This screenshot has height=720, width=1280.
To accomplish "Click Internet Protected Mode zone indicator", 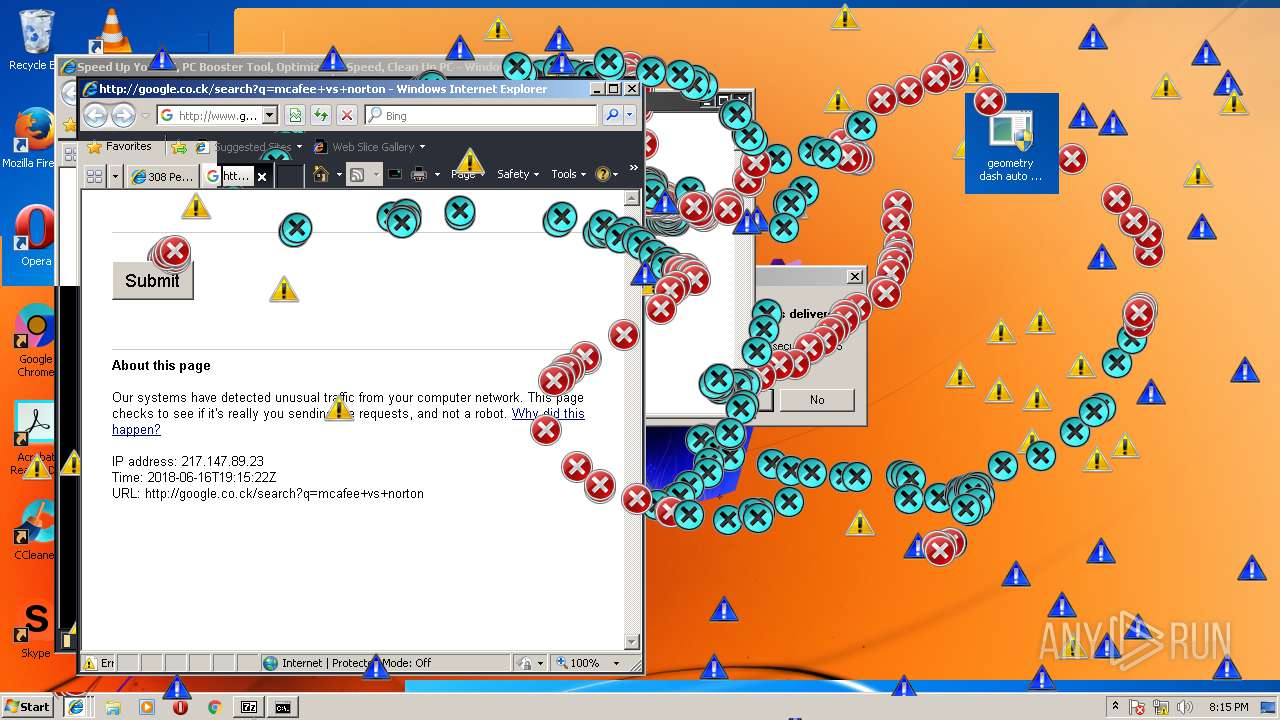I will click(347, 663).
